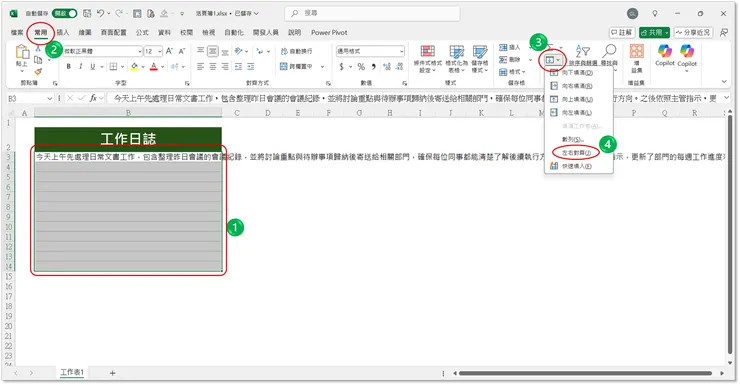The width and height of the screenshot is (740, 385).
Task: Apply Bold formatting with the B icon
Action: point(69,67)
